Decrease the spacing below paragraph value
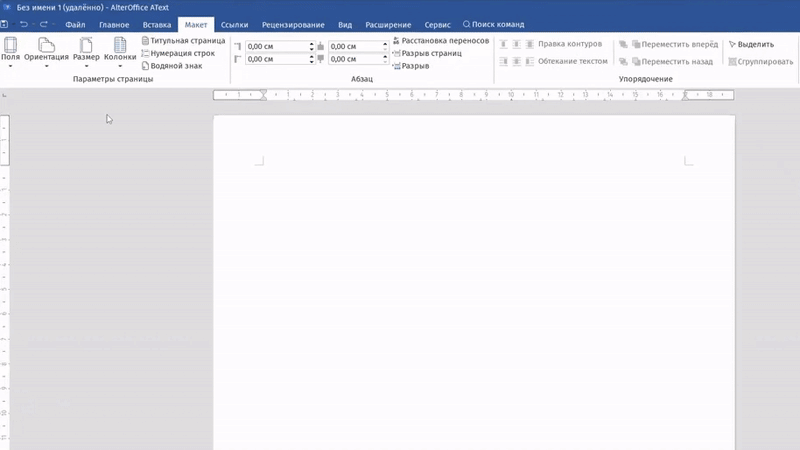 [385, 62]
